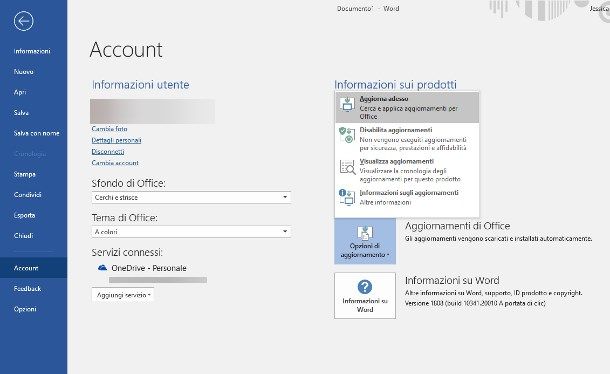Click the Disabilita aggiornamenti shield icon
Viewport: 610px width, 374px height.
(347, 135)
